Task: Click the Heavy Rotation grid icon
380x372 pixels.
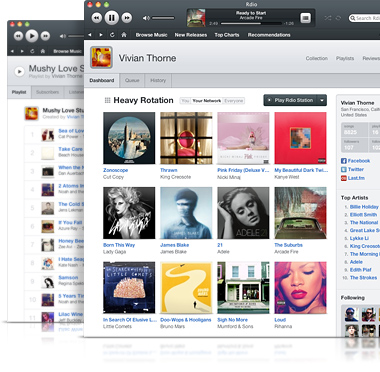Action: pos(107,100)
